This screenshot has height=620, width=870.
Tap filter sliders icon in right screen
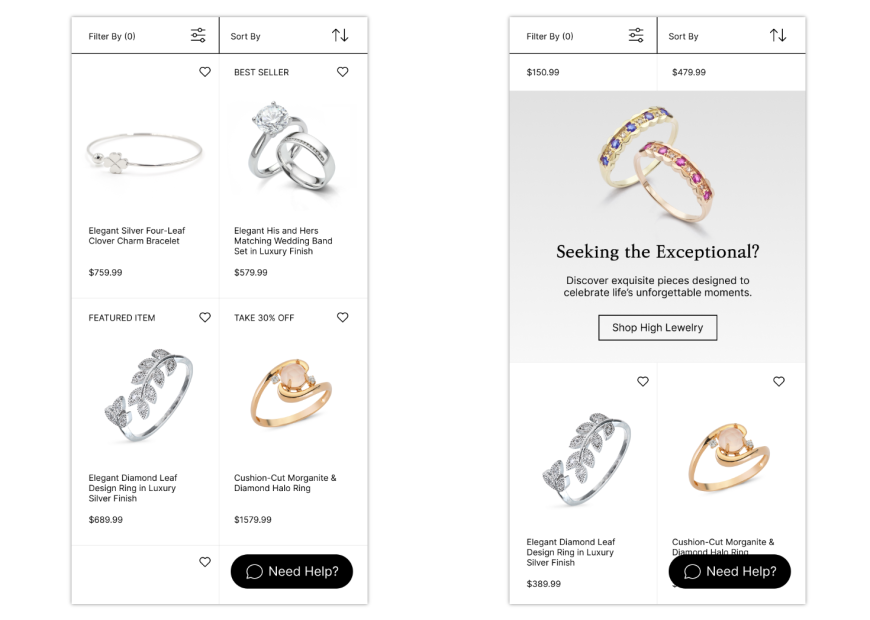point(636,36)
